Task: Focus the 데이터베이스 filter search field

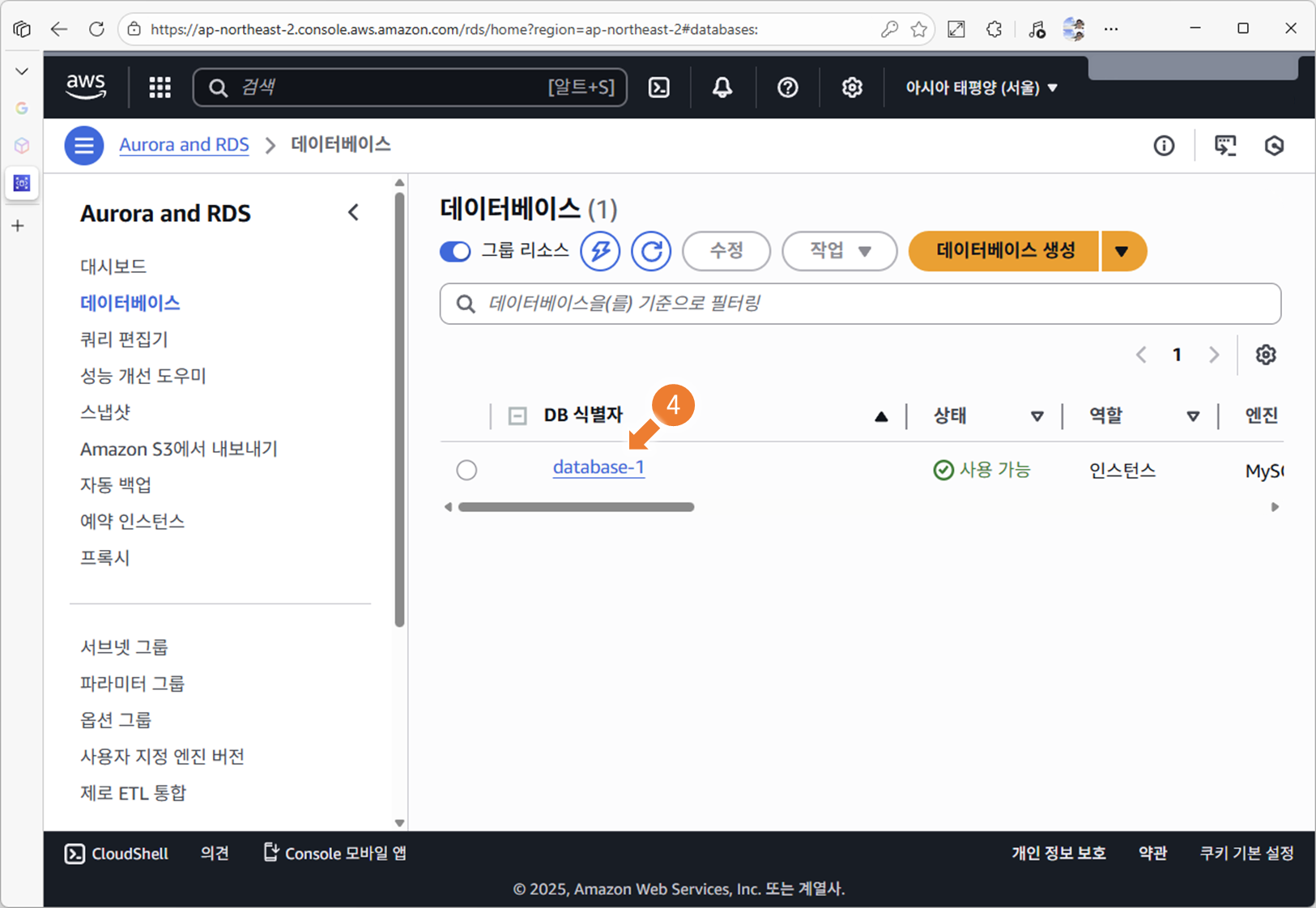Action: (x=860, y=304)
